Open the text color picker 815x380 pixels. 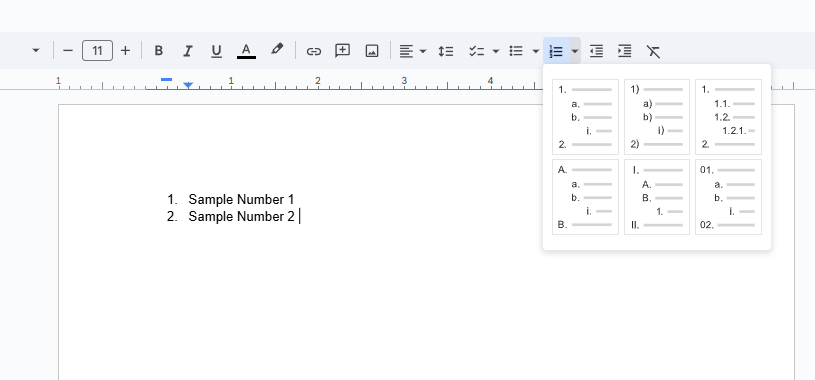click(246, 51)
